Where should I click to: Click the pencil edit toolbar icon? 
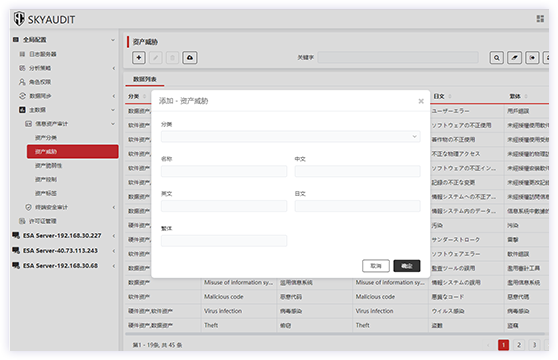pos(156,57)
